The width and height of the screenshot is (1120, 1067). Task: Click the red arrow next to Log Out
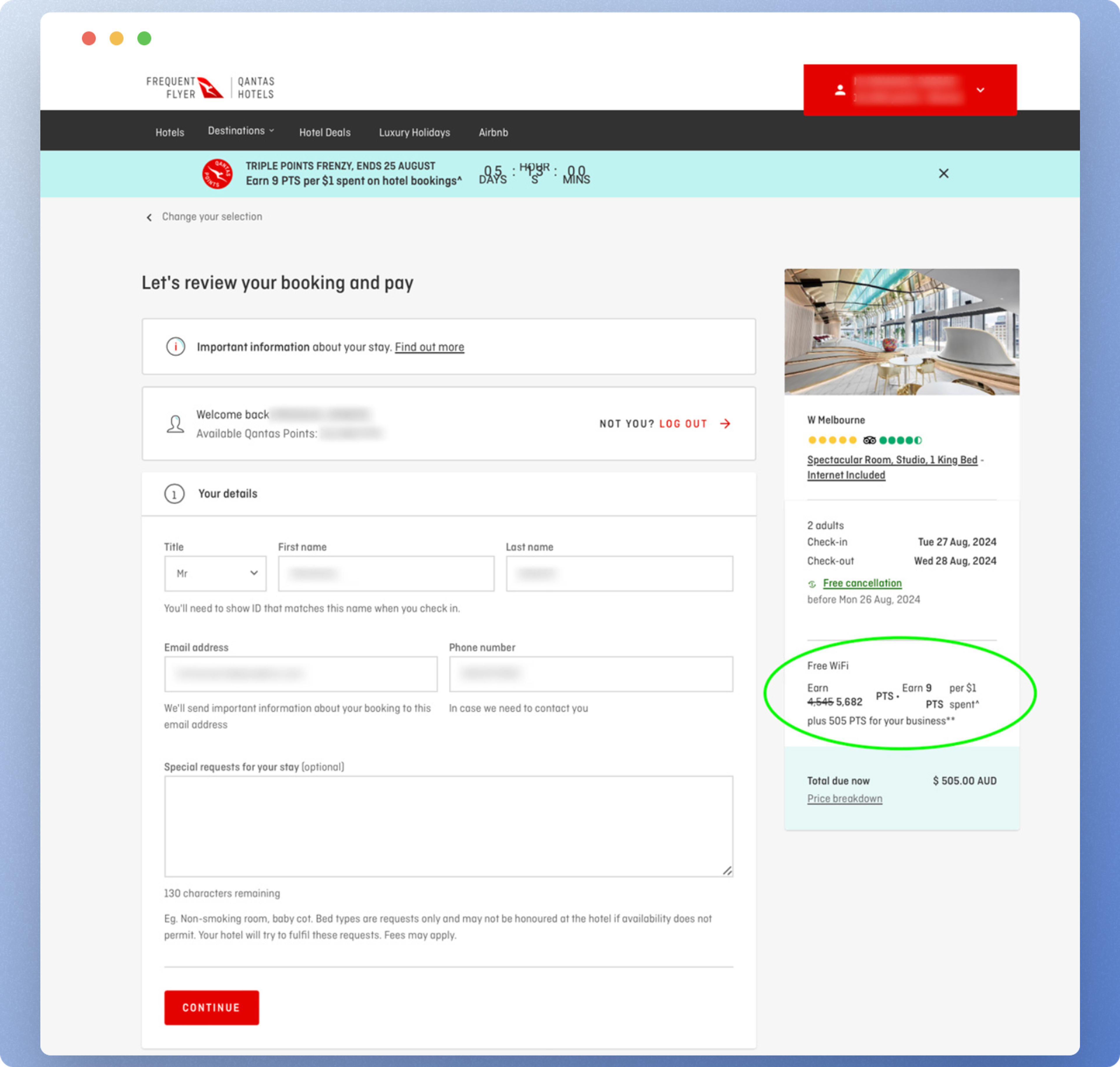coord(725,424)
